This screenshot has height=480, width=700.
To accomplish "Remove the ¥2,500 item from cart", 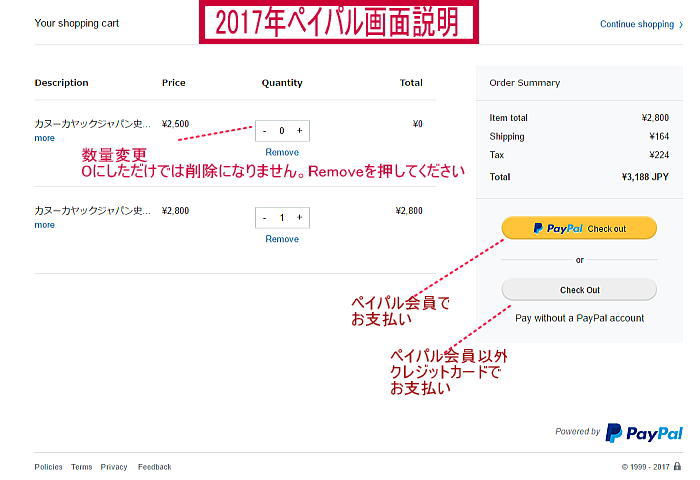I will coord(282,152).
